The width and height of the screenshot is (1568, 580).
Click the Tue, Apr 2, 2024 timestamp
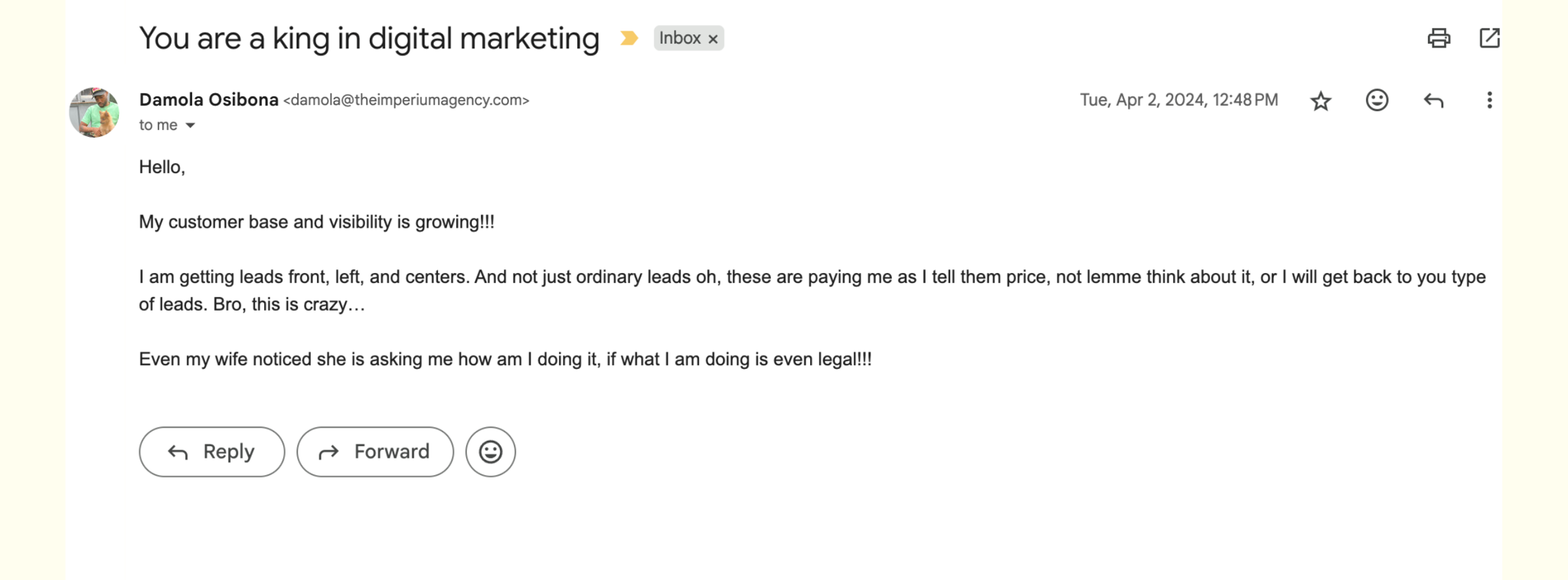click(x=1179, y=100)
